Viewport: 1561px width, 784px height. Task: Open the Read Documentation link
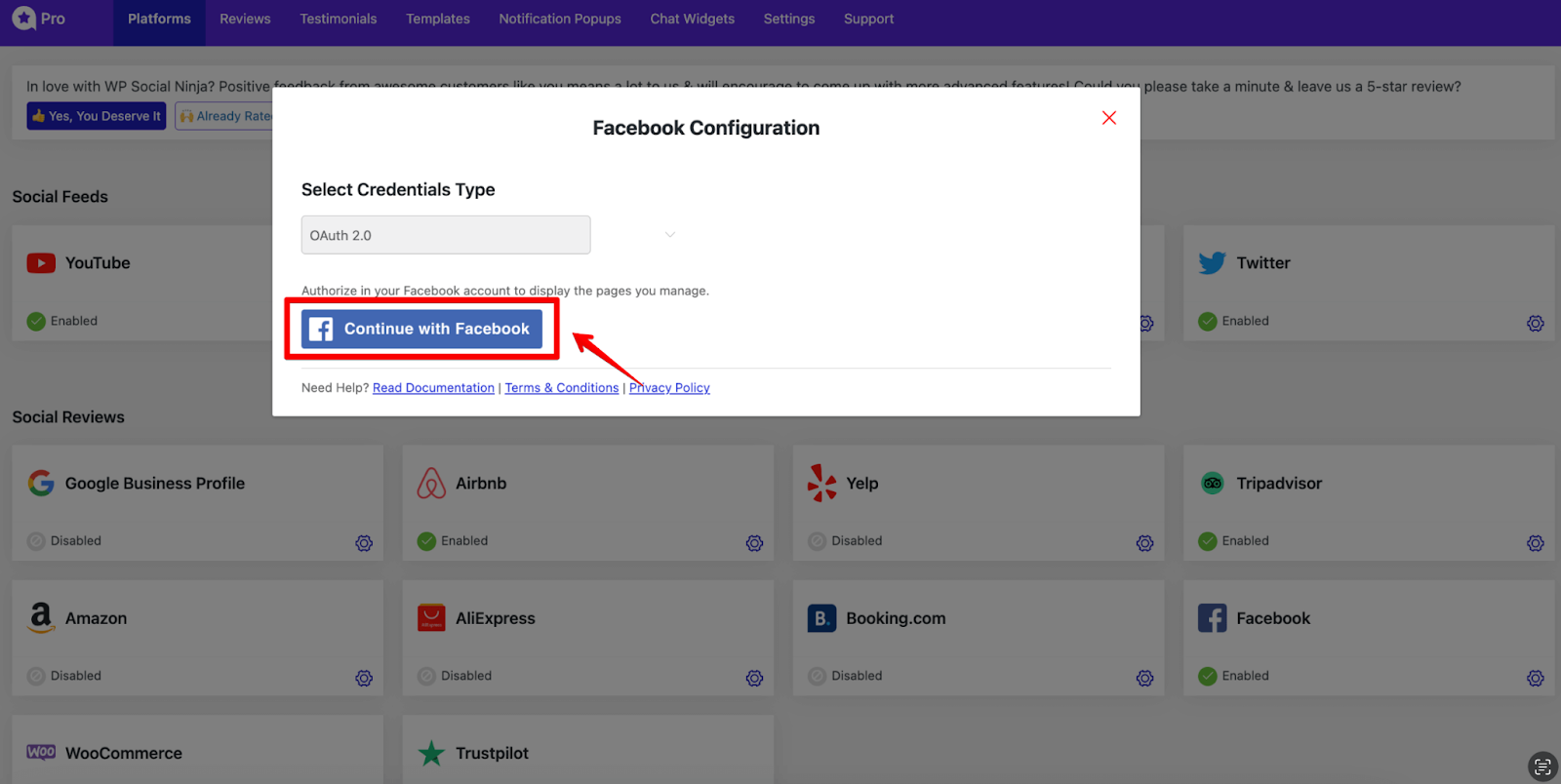433,388
